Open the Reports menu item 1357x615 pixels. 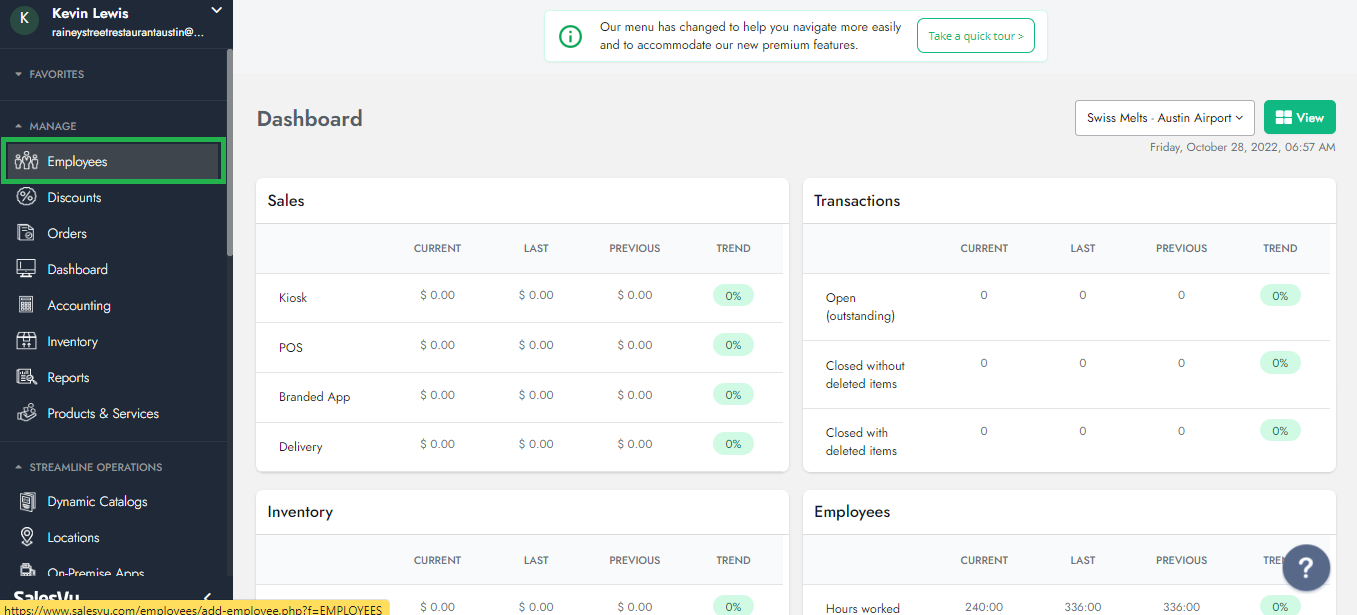click(x=68, y=378)
